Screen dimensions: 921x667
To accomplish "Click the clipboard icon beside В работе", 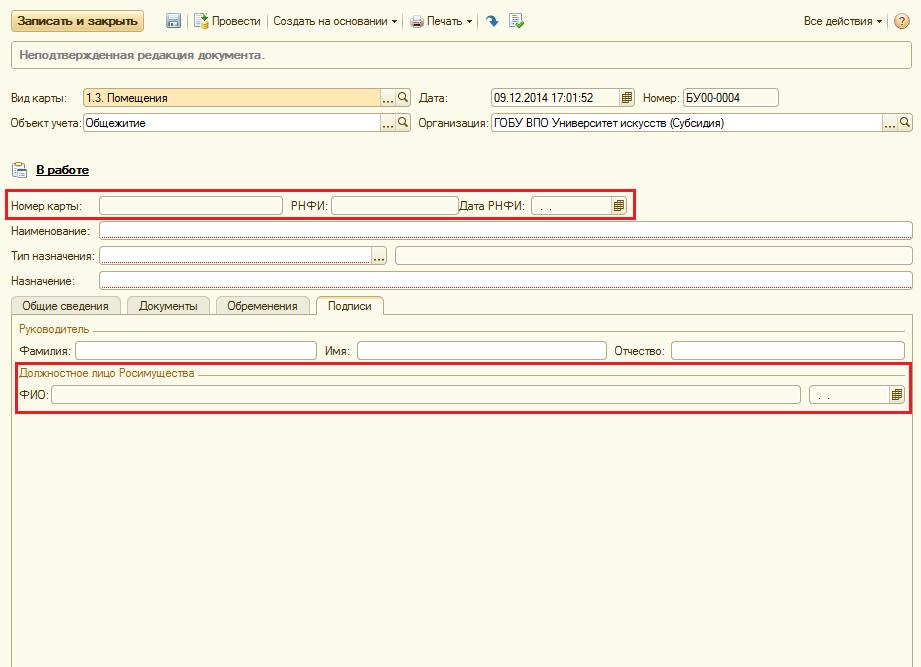I will coord(19,170).
